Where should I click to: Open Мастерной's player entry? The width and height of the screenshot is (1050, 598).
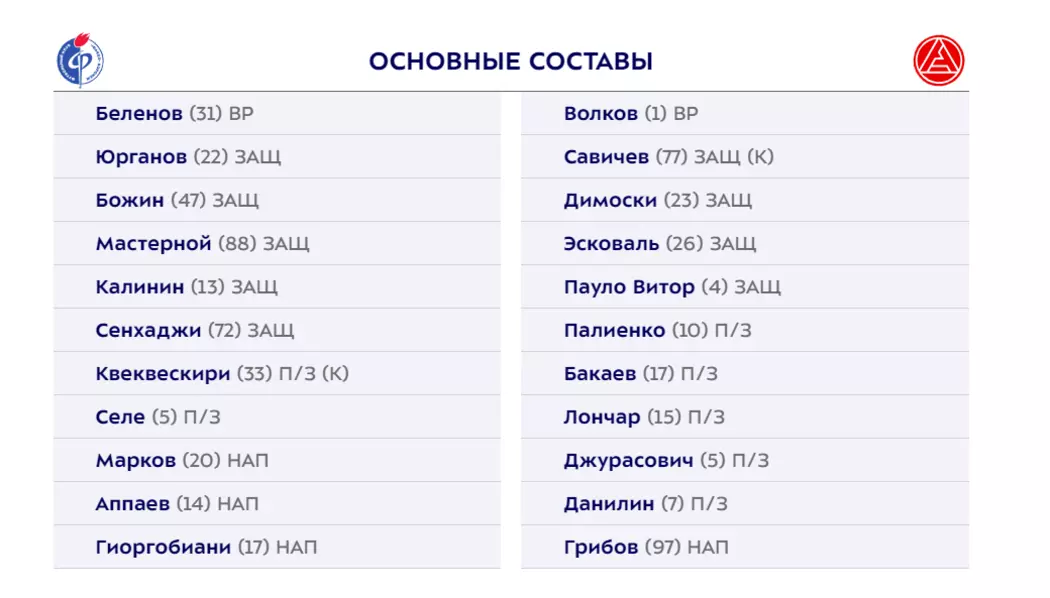point(153,243)
